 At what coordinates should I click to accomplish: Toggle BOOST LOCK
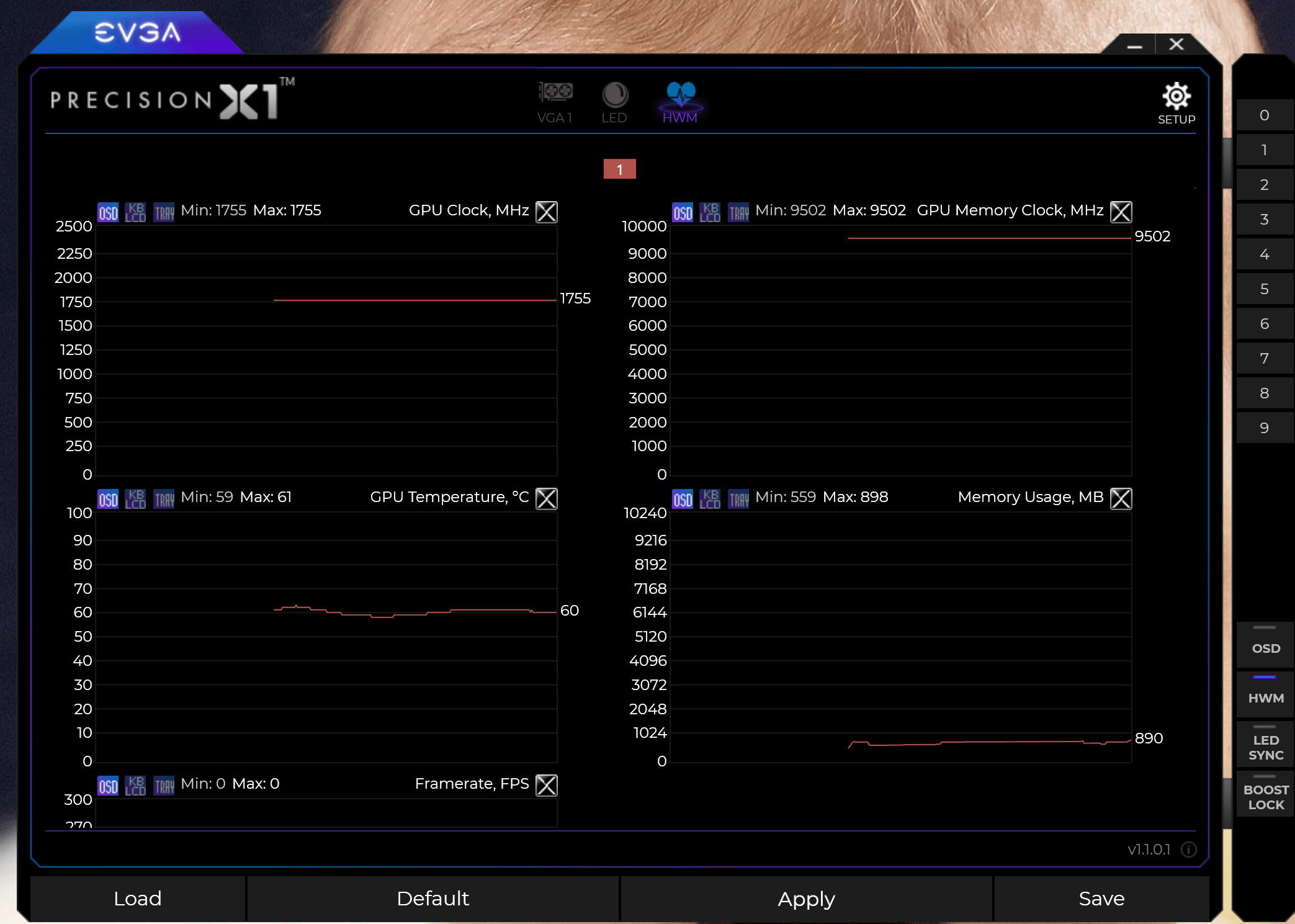(1265, 793)
